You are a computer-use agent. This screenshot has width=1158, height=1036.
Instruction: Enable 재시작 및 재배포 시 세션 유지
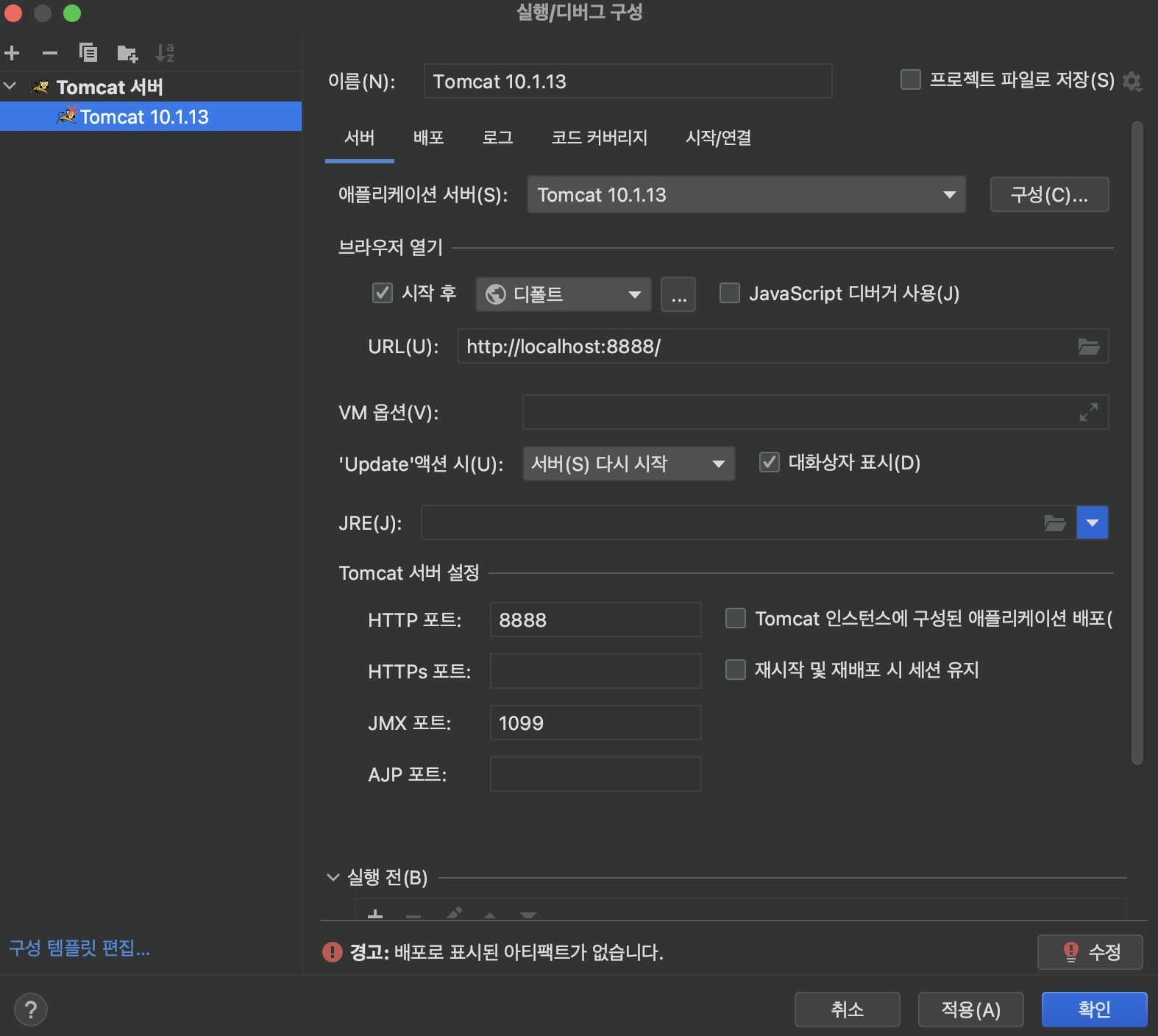point(736,670)
